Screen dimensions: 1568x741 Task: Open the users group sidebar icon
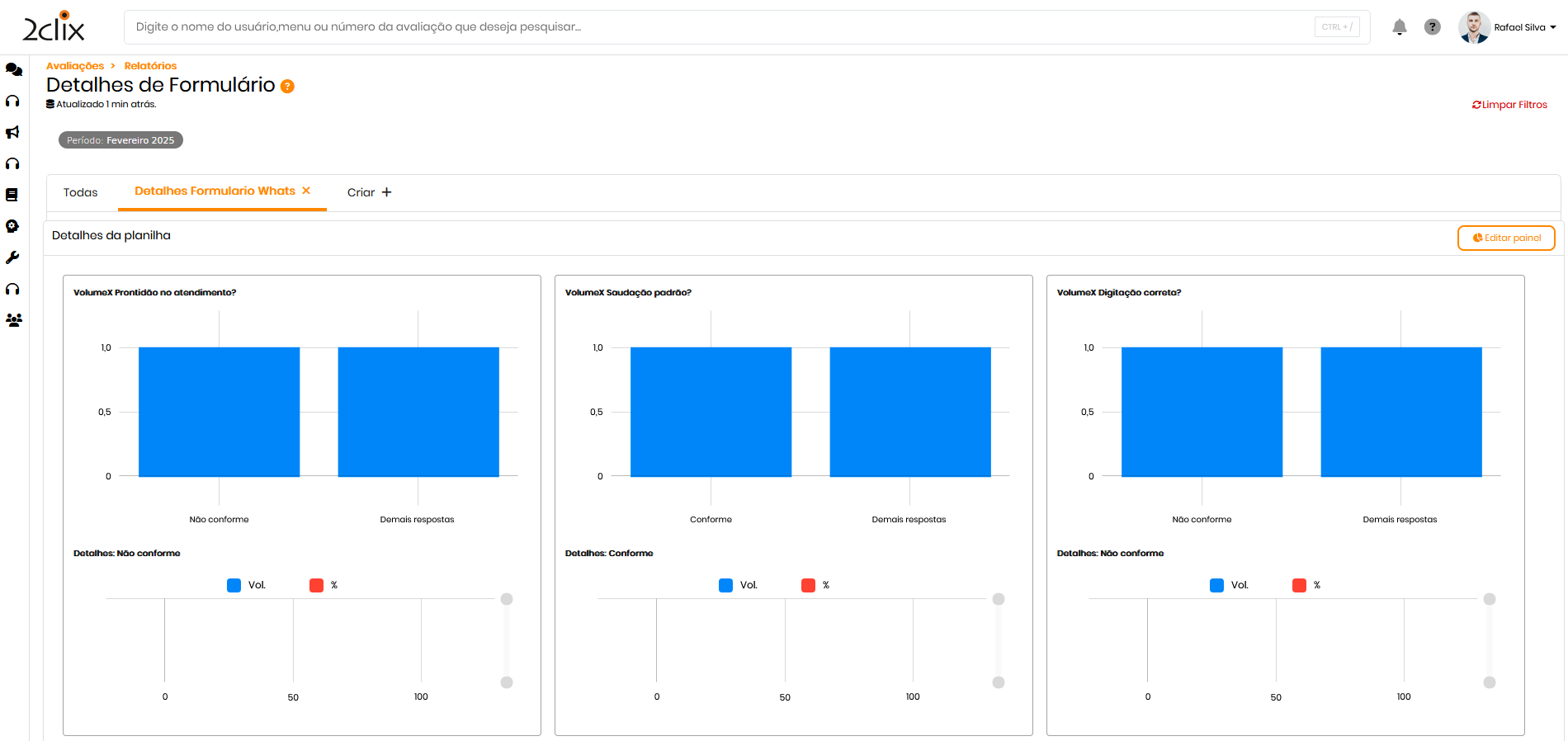tap(13, 320)
